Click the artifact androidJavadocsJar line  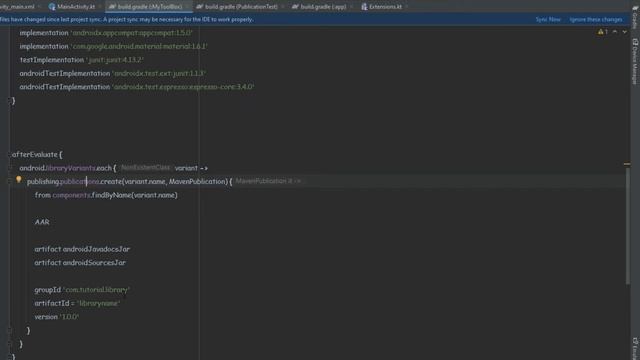82,249
